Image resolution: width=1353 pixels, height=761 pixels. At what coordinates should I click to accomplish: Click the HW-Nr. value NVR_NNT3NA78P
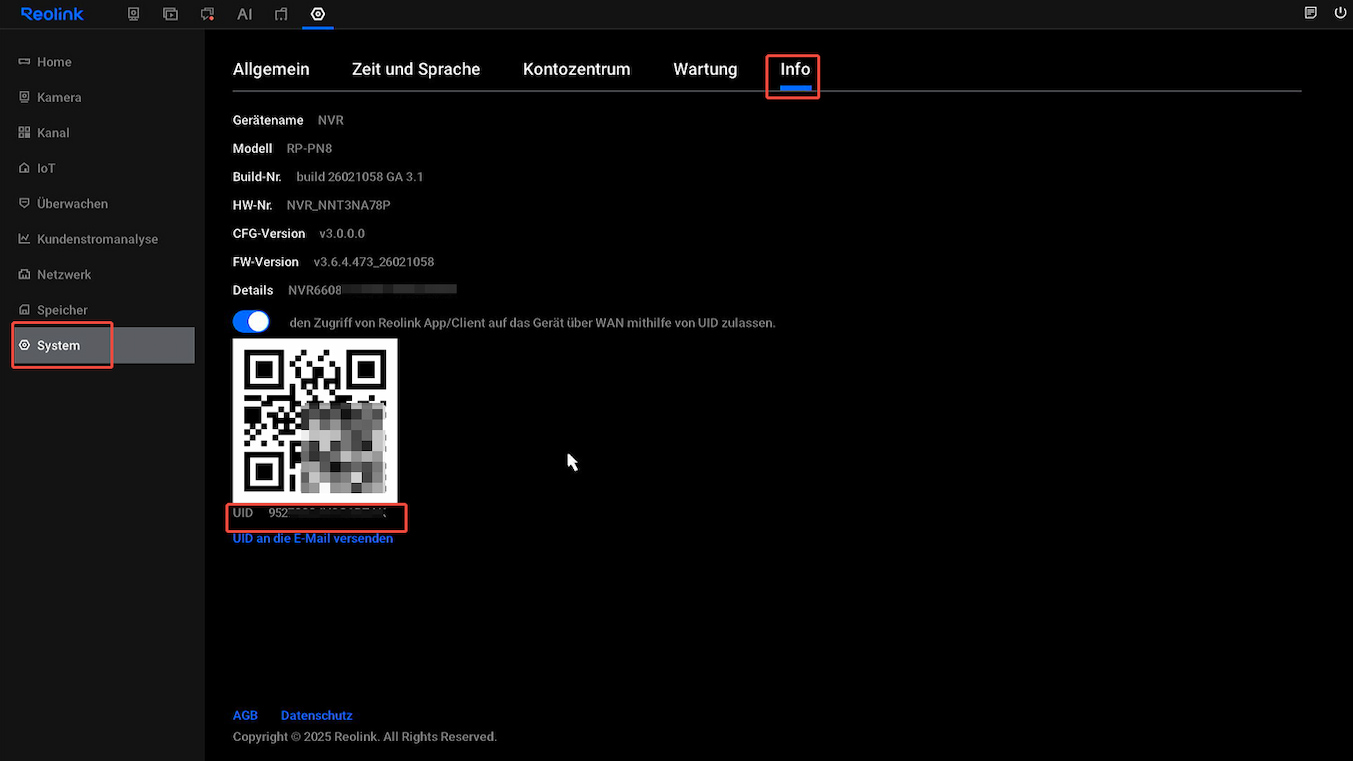click(339, 205)
